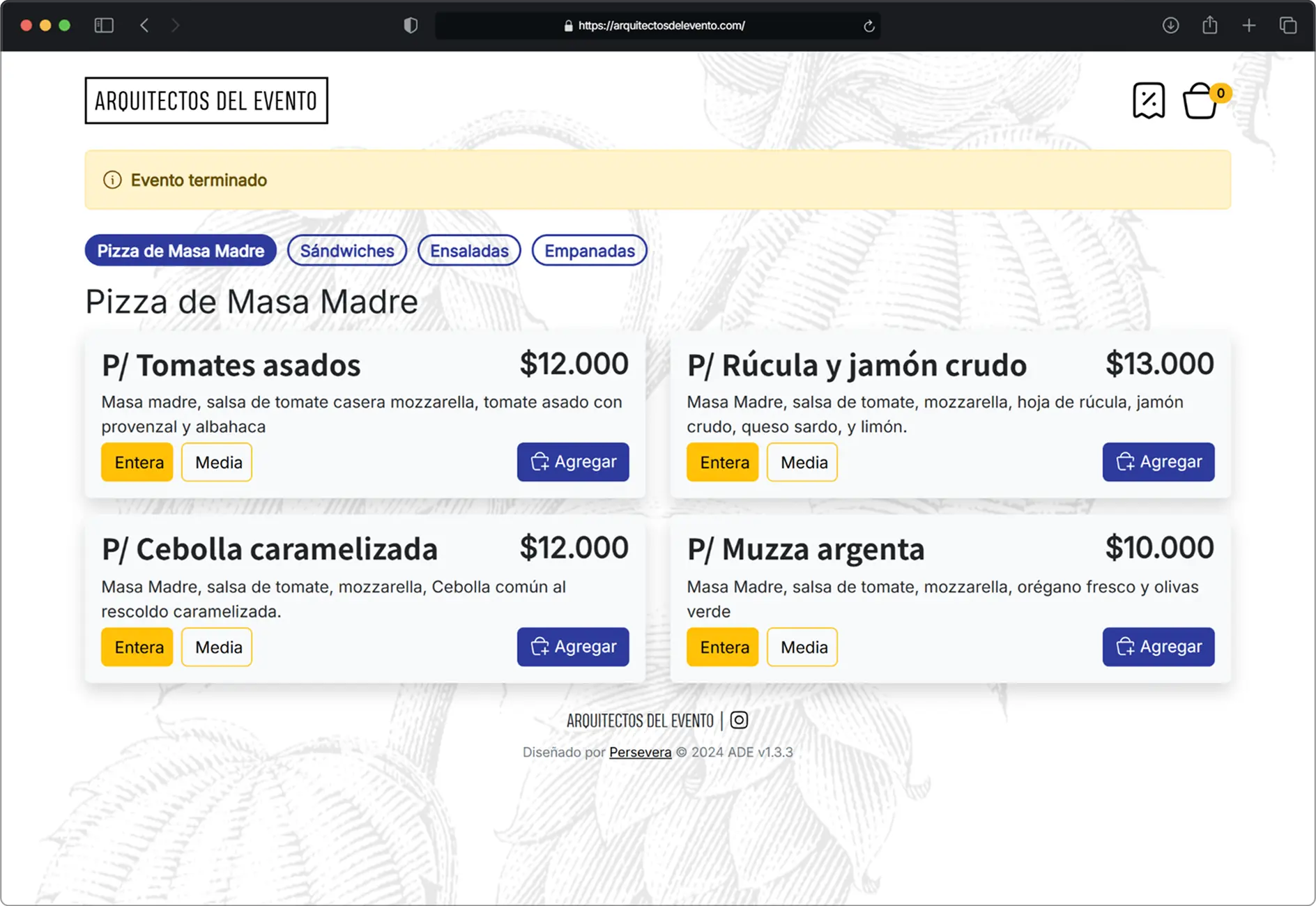This screenshot has height=906, width=1316.
Task: Open the discount coupon icon
Action: click(1148, 101)
